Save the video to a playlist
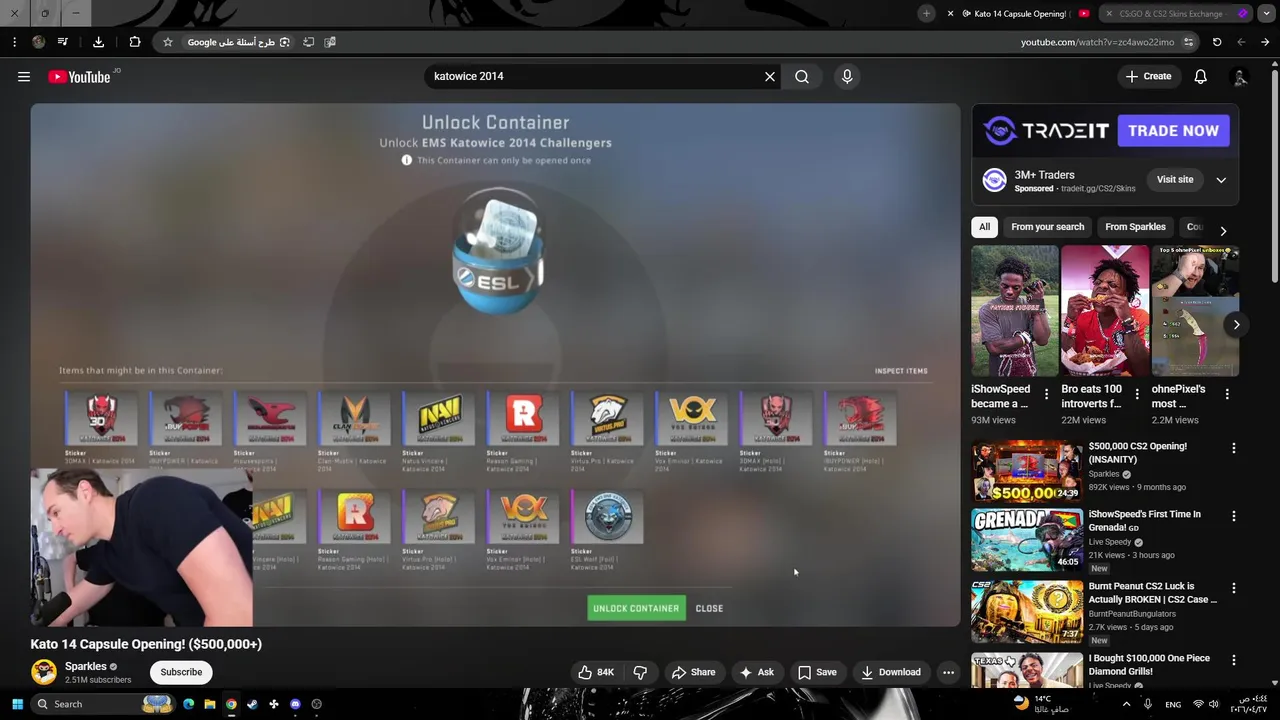Image resolution: width=1280 pixels, height=720 pixels. pyautogui.click(x=816, y=672)
